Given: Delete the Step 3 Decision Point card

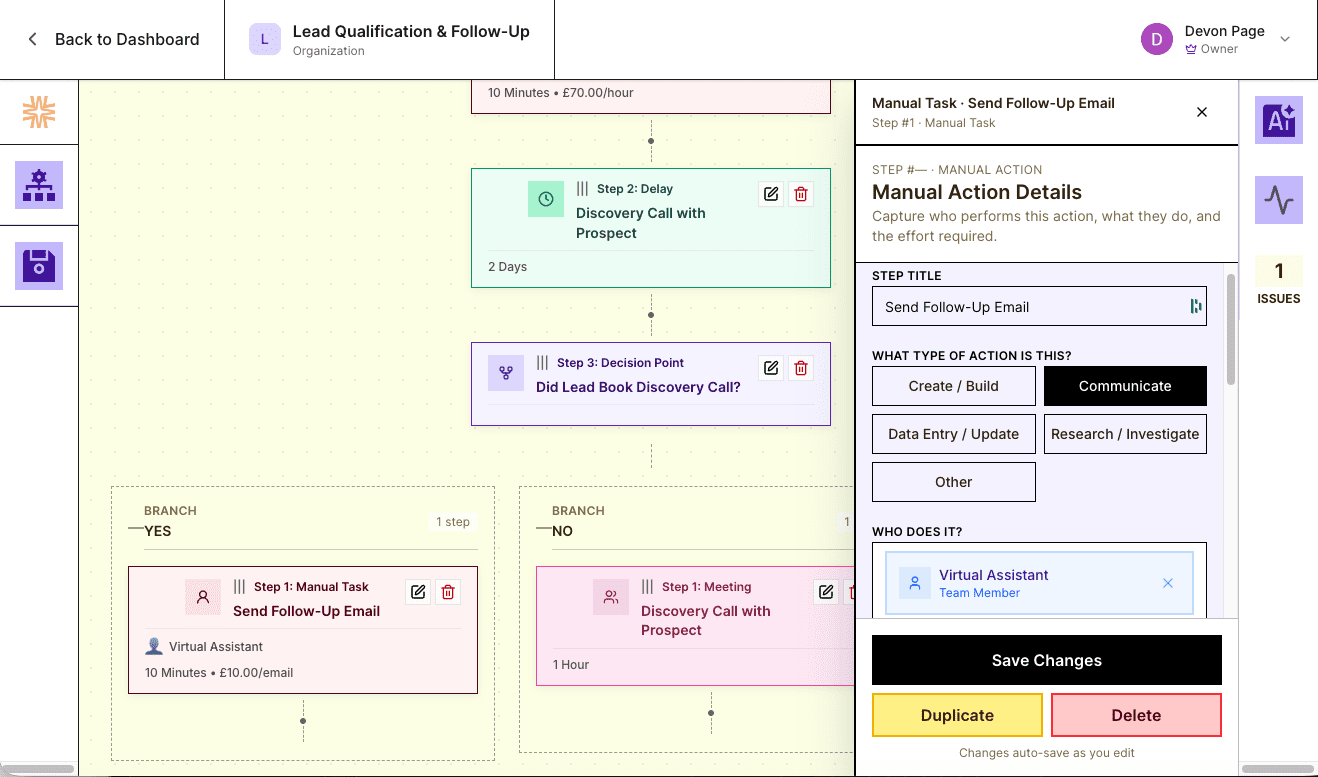Looking at the screenshot, I should click(x=801, y=368).
